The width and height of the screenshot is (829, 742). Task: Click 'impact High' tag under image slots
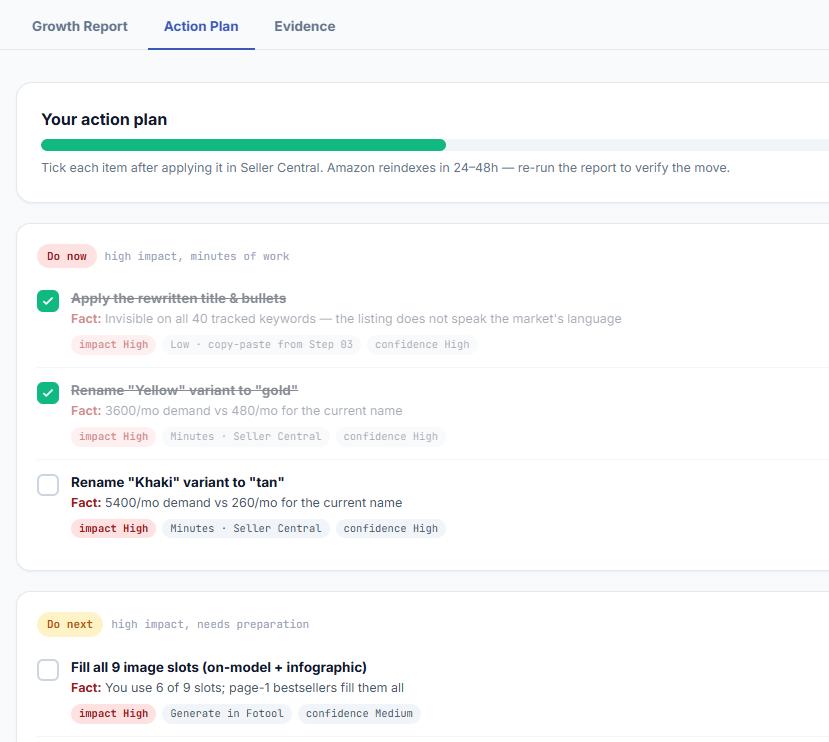tap(114, 713)
